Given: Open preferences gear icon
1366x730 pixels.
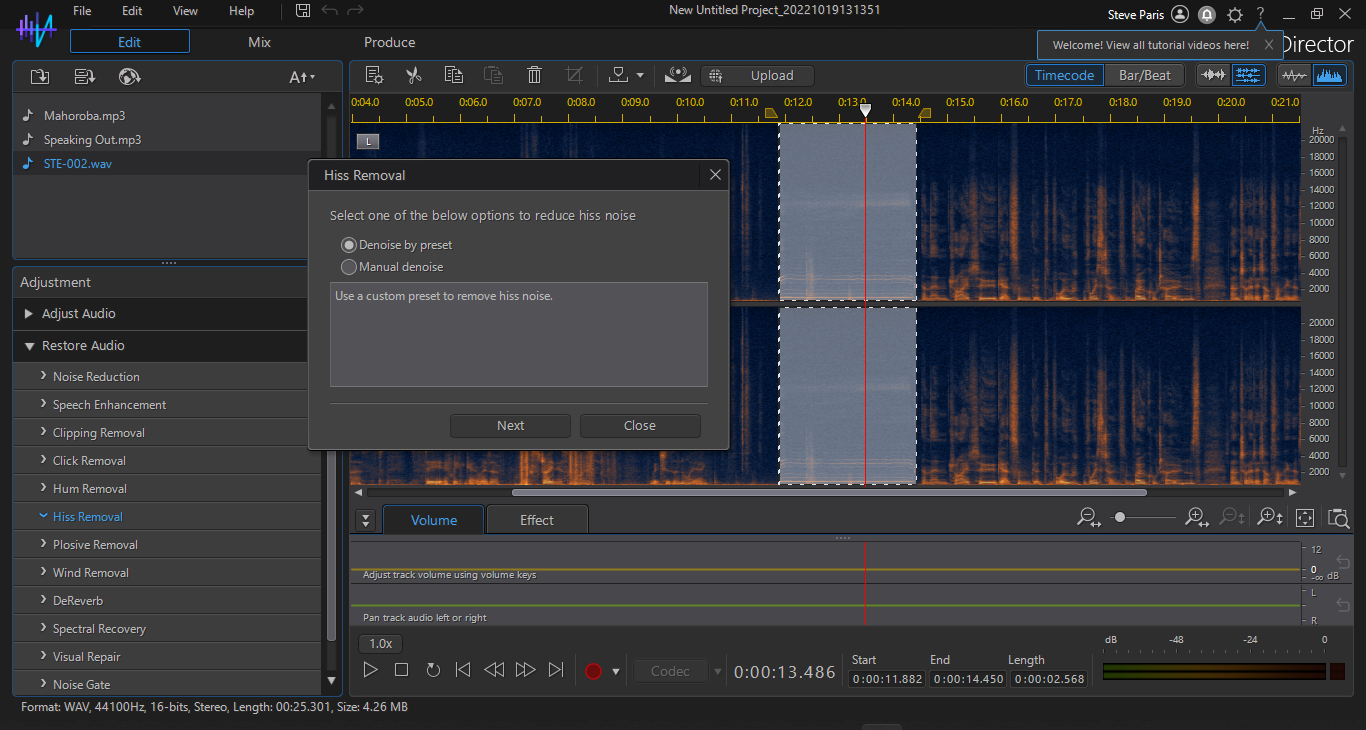Looking at the screenshot, I should (1235, 14).
